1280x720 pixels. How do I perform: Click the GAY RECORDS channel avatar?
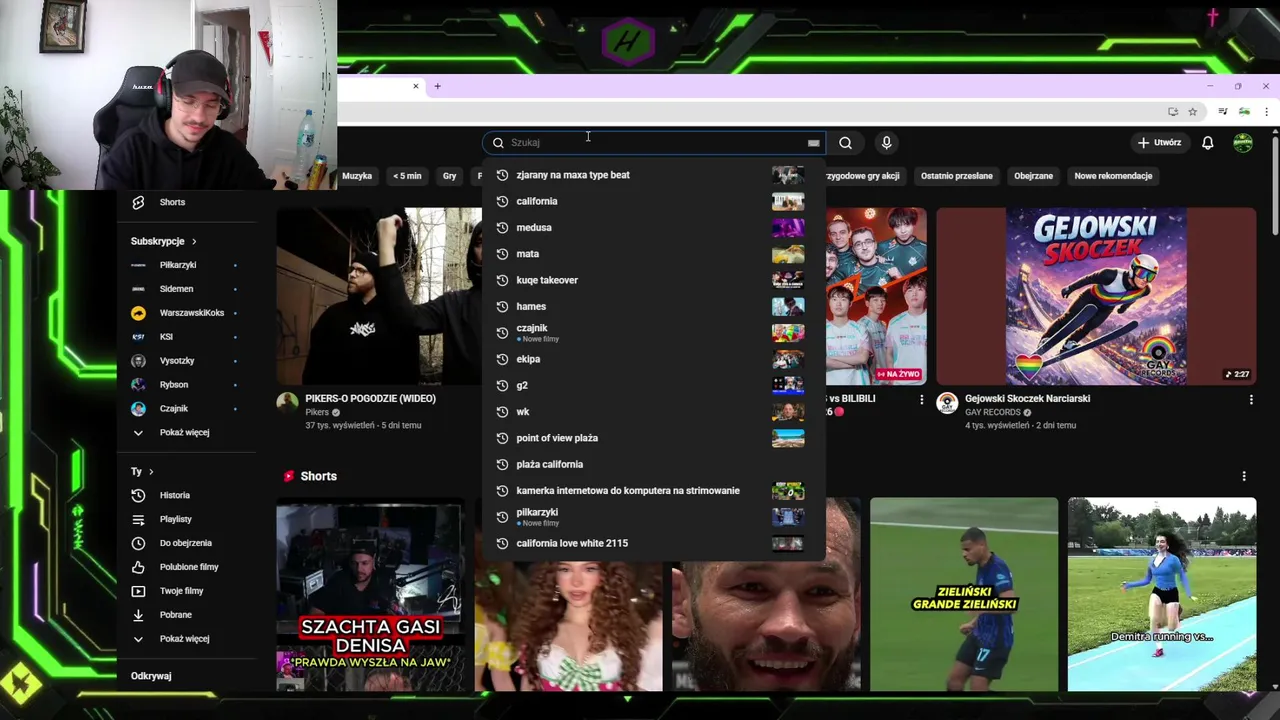click(947, 403)
